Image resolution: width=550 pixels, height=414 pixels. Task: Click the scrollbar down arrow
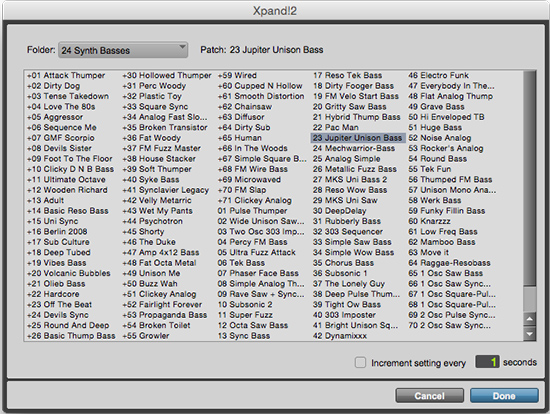click(530, 334)
